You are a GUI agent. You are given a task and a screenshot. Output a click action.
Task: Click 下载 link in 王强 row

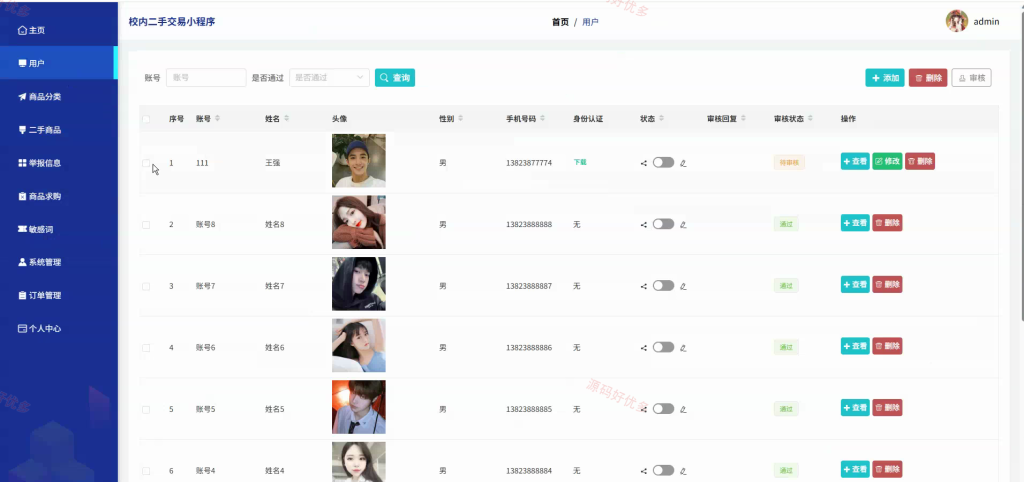click(580, 162)
